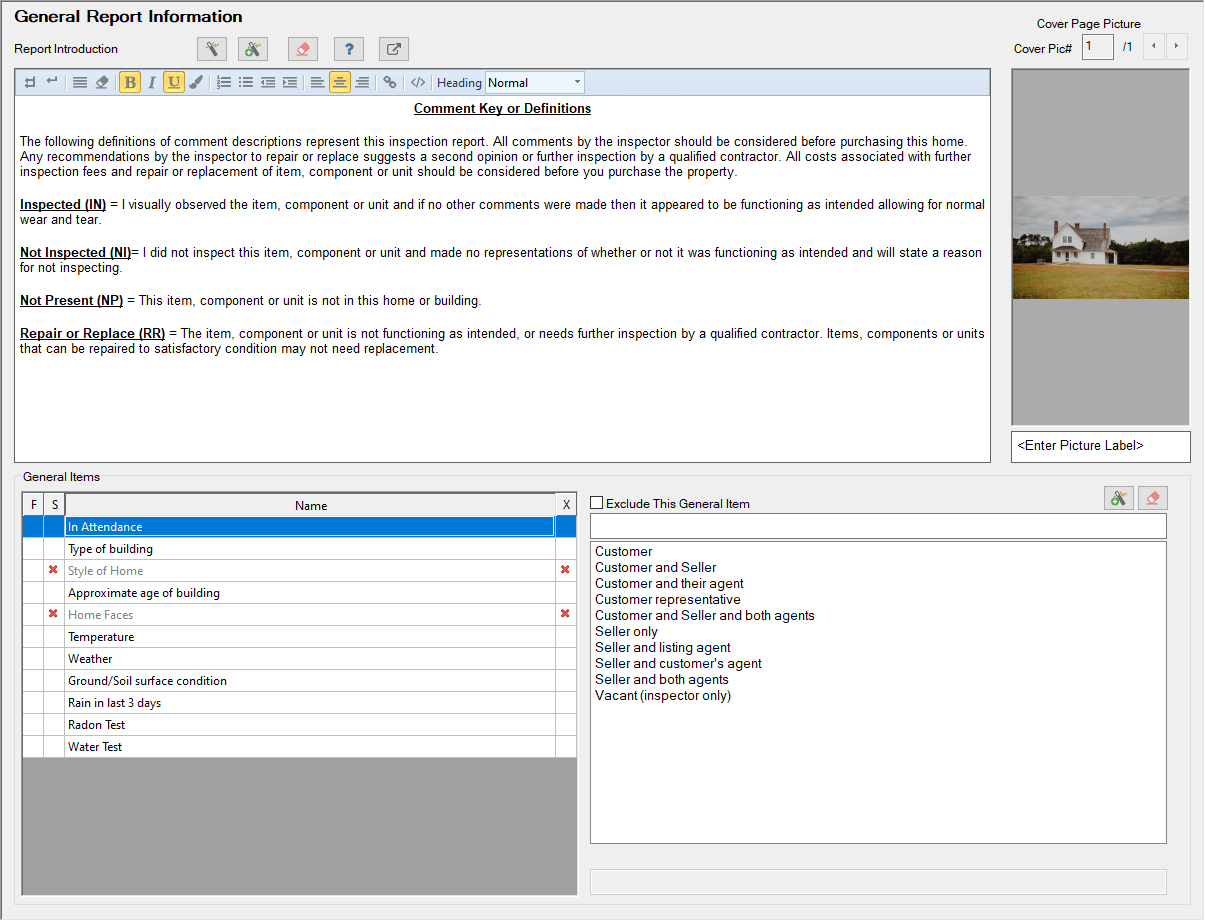Go to previous cover picture arrow
1205x921 pixels.
1154,47
